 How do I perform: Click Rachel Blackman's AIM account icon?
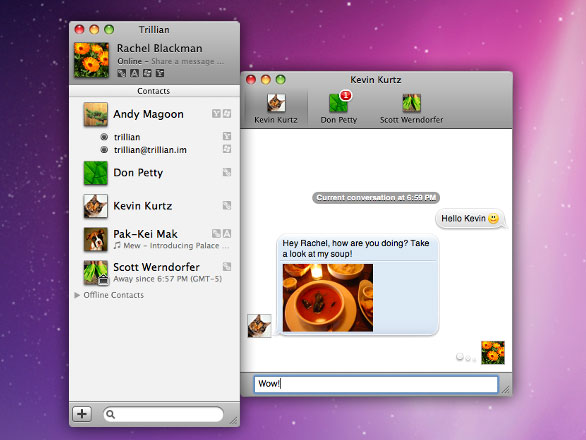[x=135, y=73]
